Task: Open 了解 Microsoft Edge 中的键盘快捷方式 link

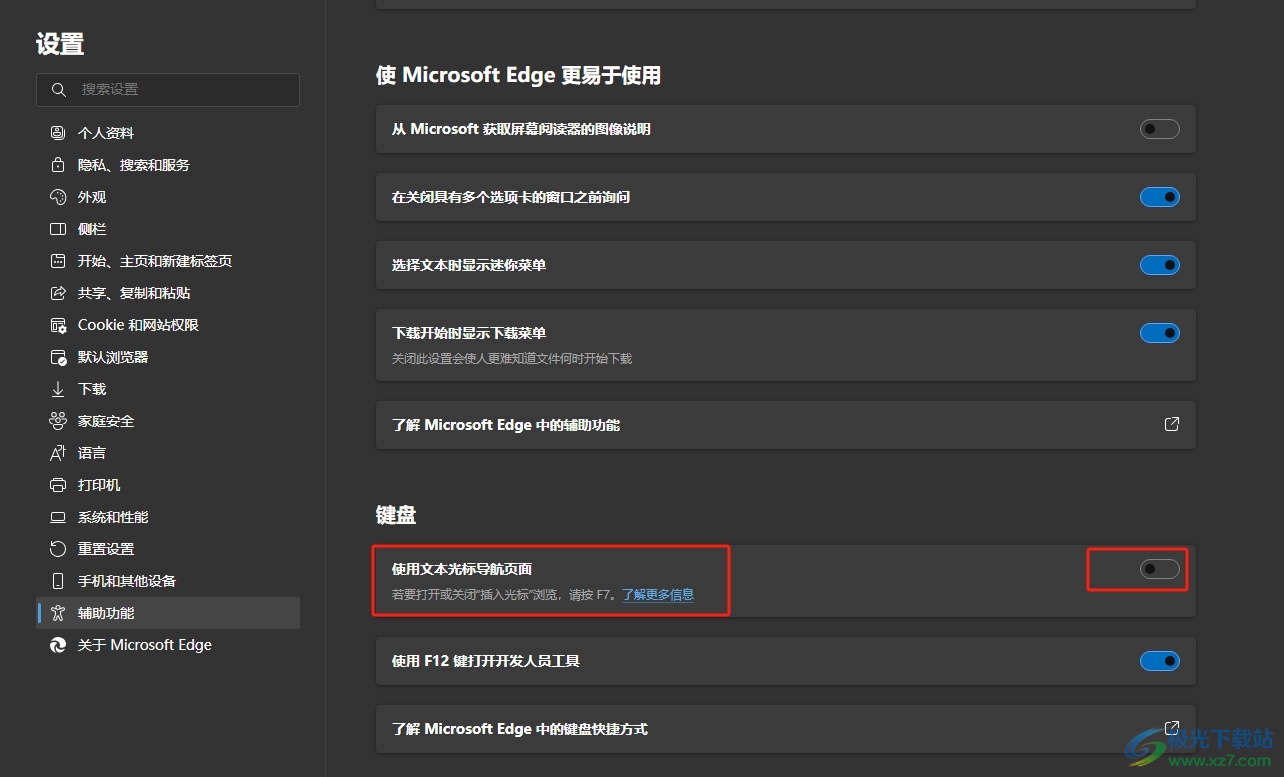Action: (786, 729)
